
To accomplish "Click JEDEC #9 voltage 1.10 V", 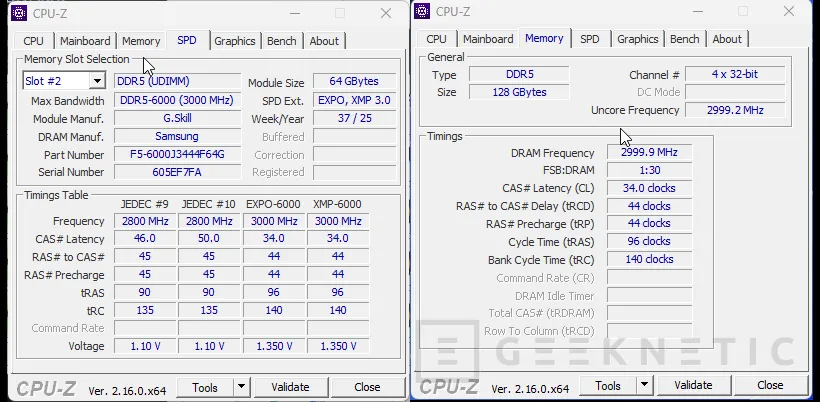I will click(145, 346).
